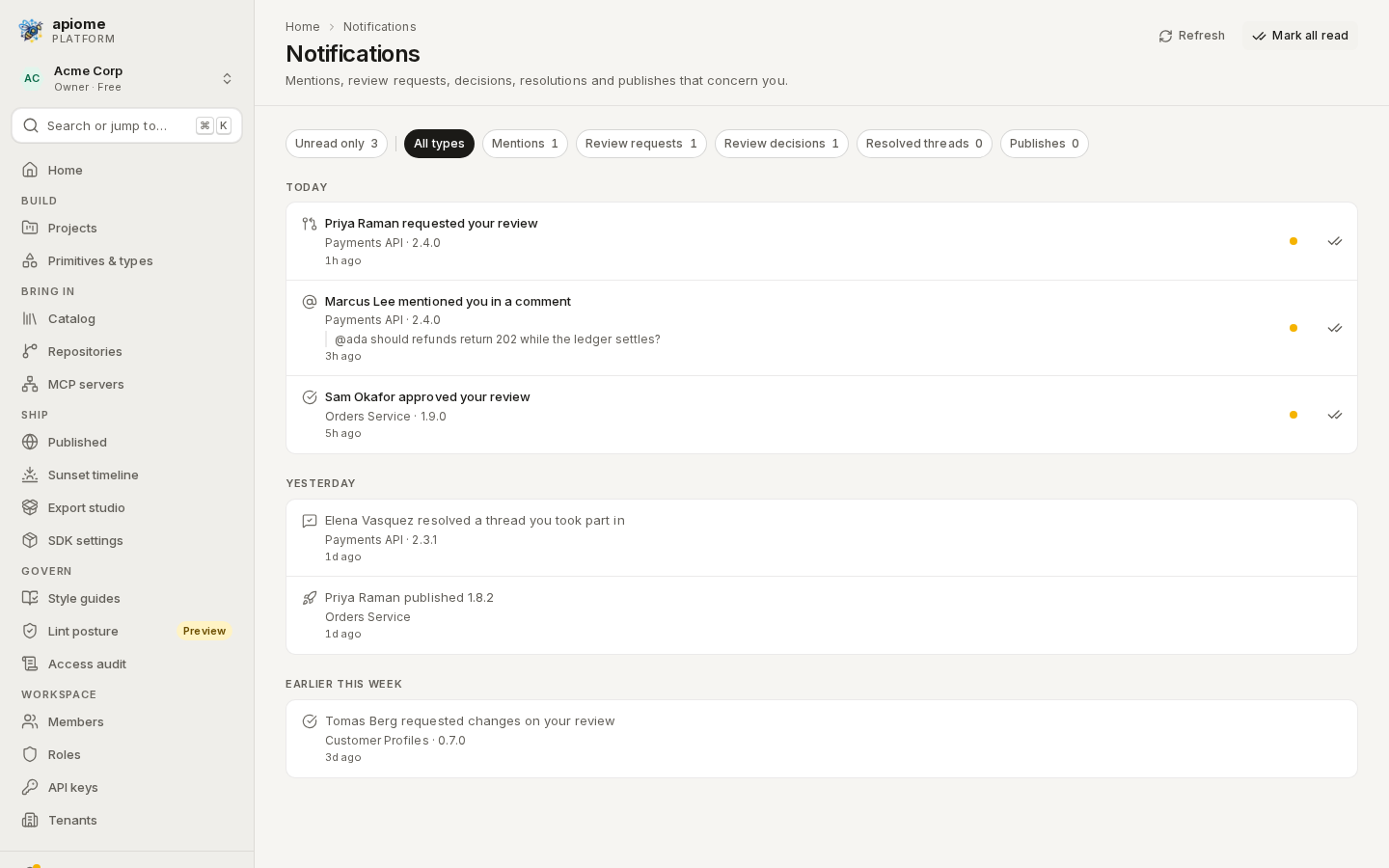Screen dimensions: 1389x868
Task: Open the Sunset timeline icon in sidebar
Action: click(30, 475)
